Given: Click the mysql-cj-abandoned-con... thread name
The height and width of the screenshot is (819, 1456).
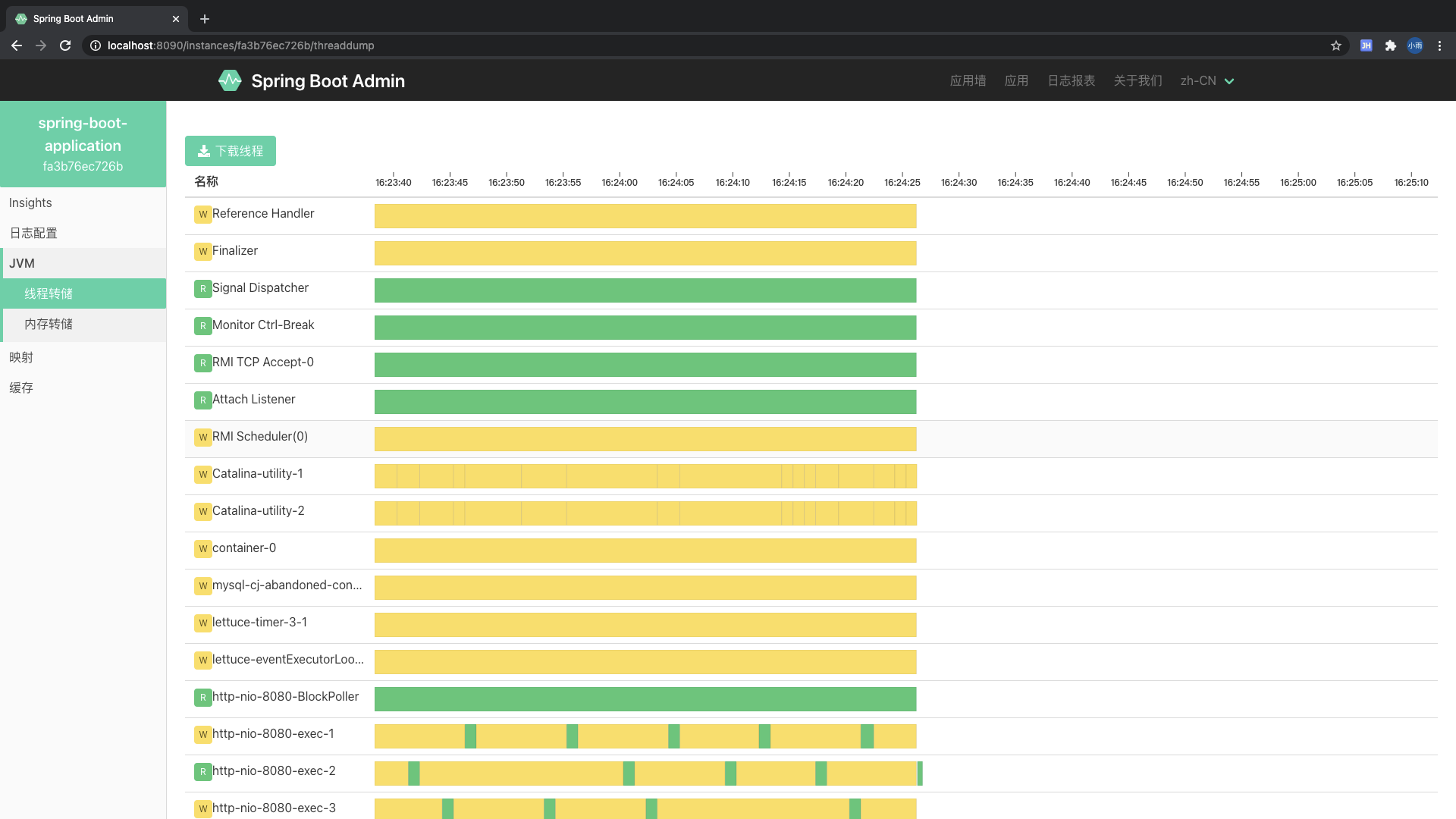Looking at the screenshot, I should (287, 585).
